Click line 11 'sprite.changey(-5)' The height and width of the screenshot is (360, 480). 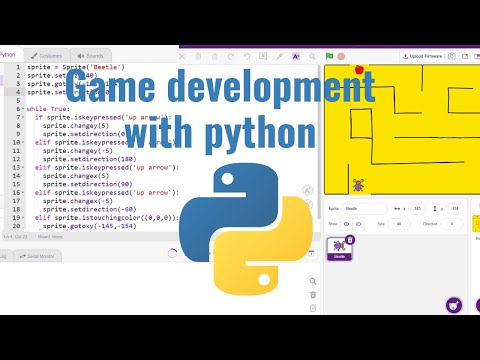77,151
